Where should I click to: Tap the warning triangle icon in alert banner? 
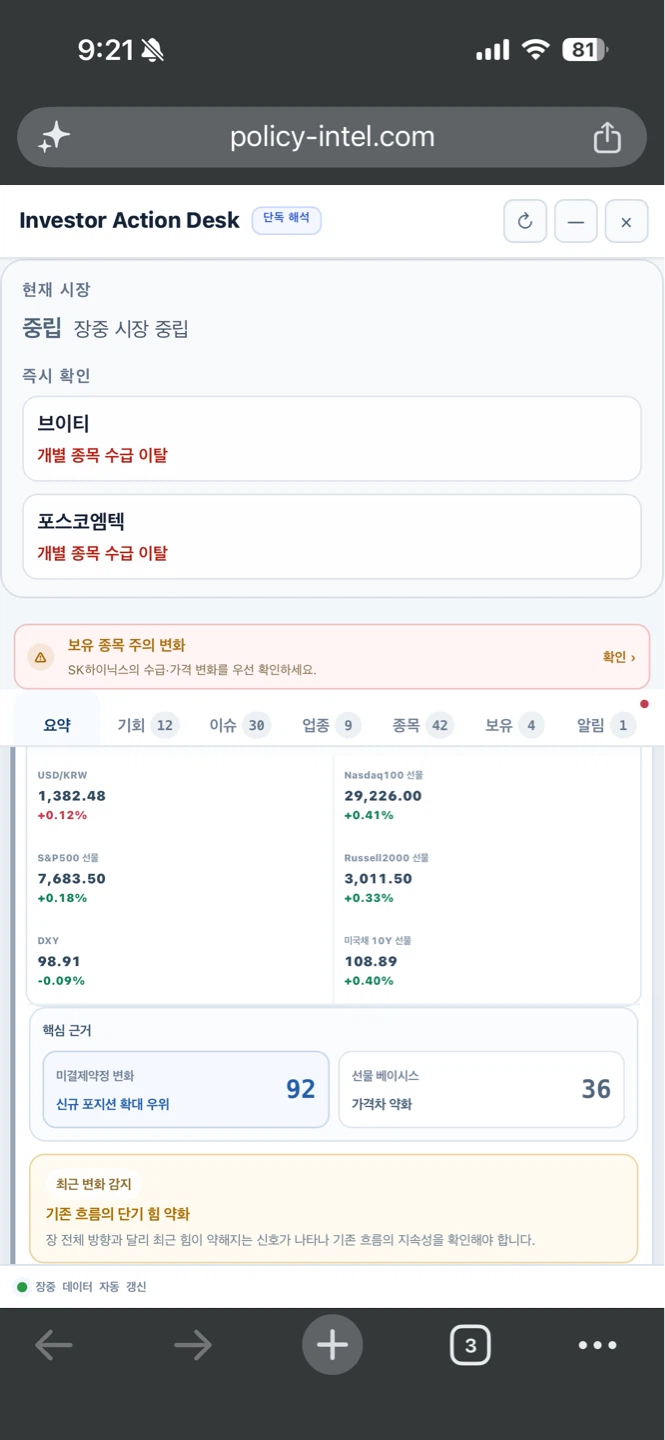tap(40, 657)
